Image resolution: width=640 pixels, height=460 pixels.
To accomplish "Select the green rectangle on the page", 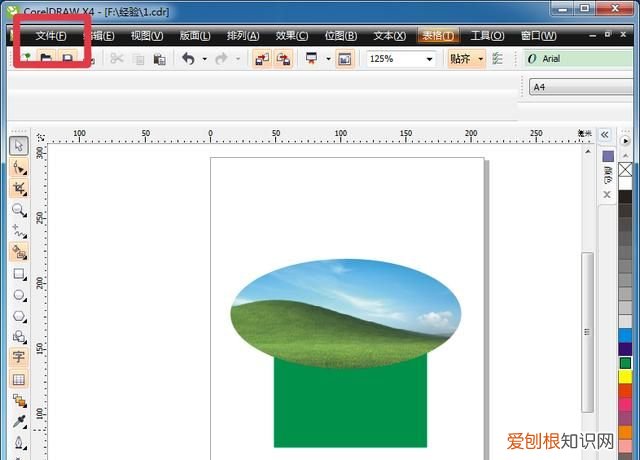I will coord(350,407).
